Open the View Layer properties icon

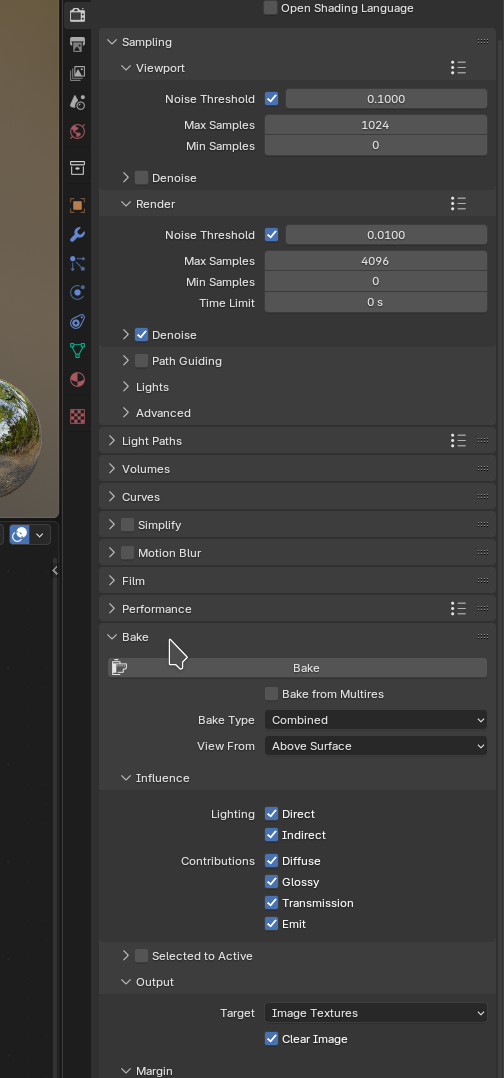click(x=78, y=74)
